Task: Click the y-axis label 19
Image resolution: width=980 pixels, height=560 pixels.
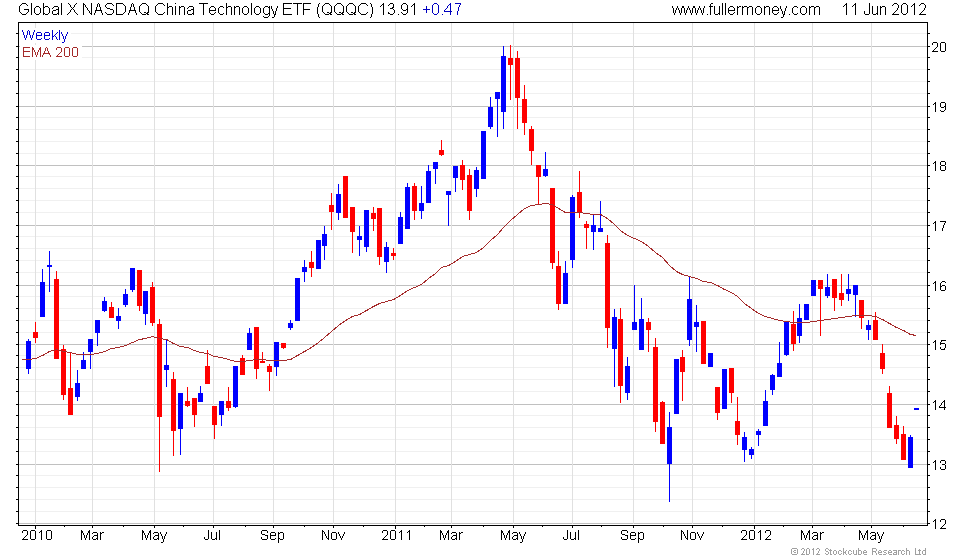Action: 939,107
